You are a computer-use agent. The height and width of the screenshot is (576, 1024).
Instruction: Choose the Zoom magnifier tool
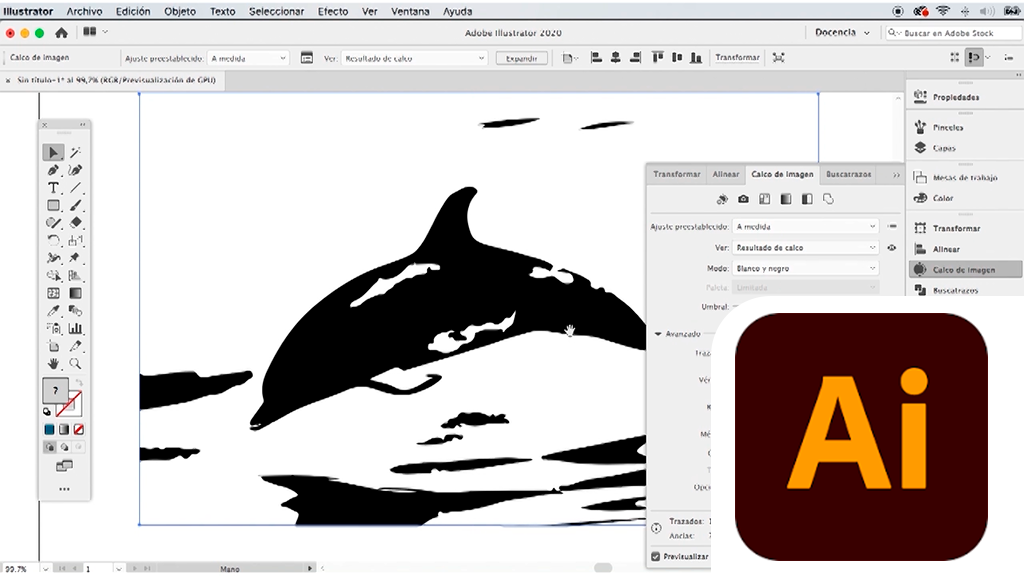pyautogui.click(x=75, y=364)
